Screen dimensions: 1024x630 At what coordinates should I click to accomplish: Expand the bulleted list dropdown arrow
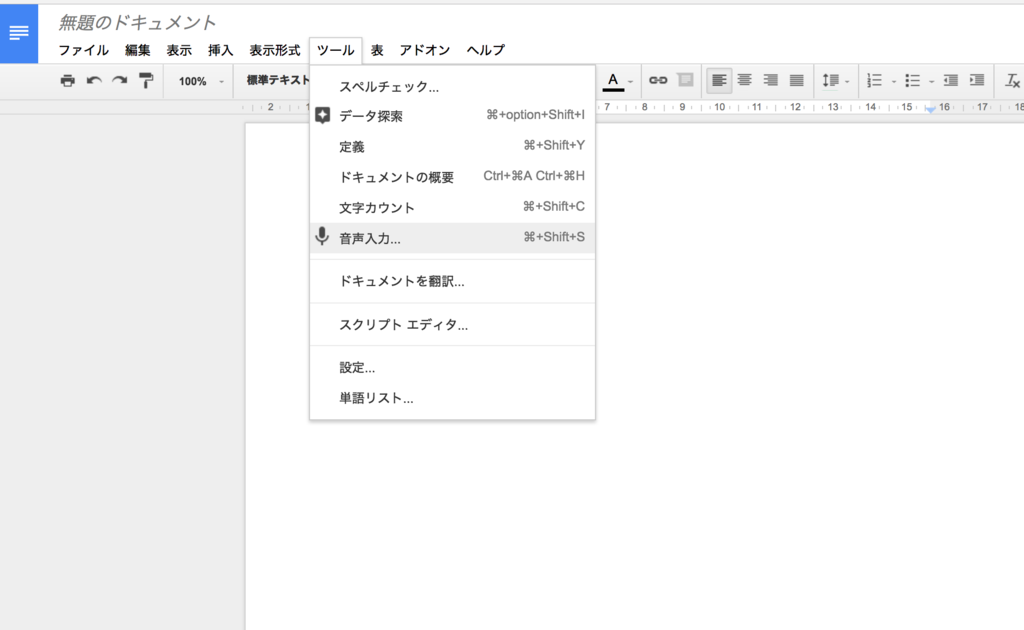tap(931, 82)
